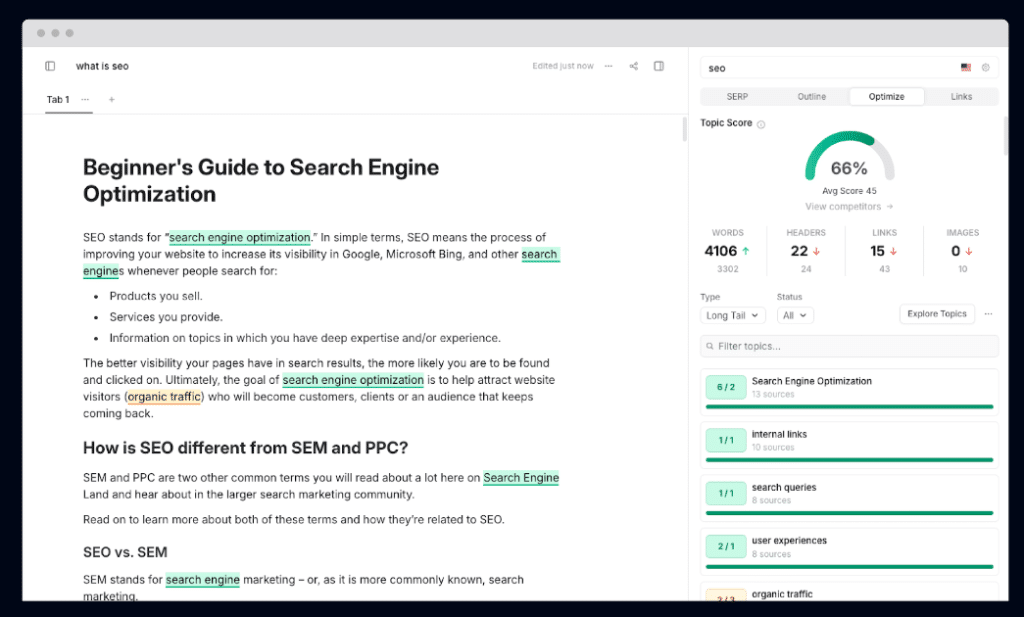Select Tab 1 in the editor
The height and width of the screenshot is (617, 1024).
click(x=58, y=99)
